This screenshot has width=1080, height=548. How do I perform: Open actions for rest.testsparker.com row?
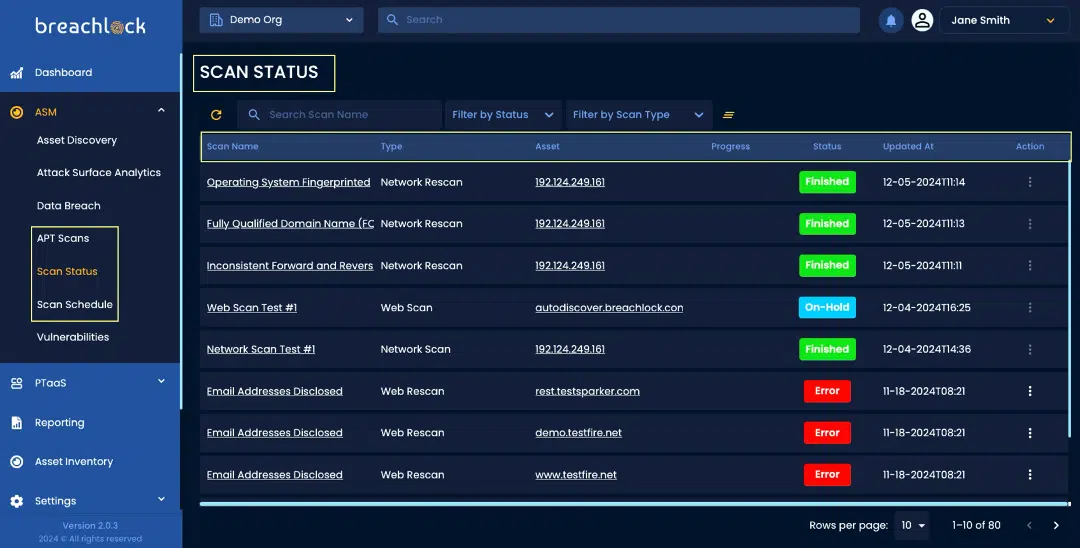[1030, 391]
